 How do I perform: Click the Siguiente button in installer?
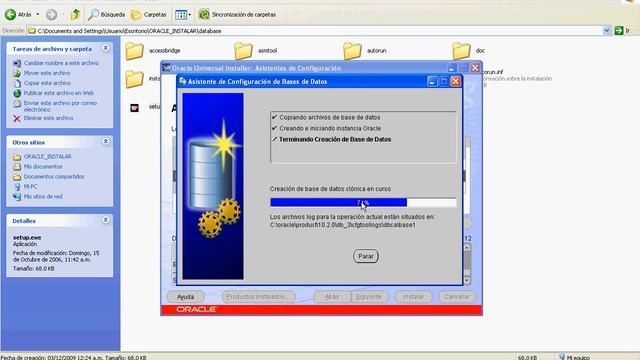click(x=369, y=297)
